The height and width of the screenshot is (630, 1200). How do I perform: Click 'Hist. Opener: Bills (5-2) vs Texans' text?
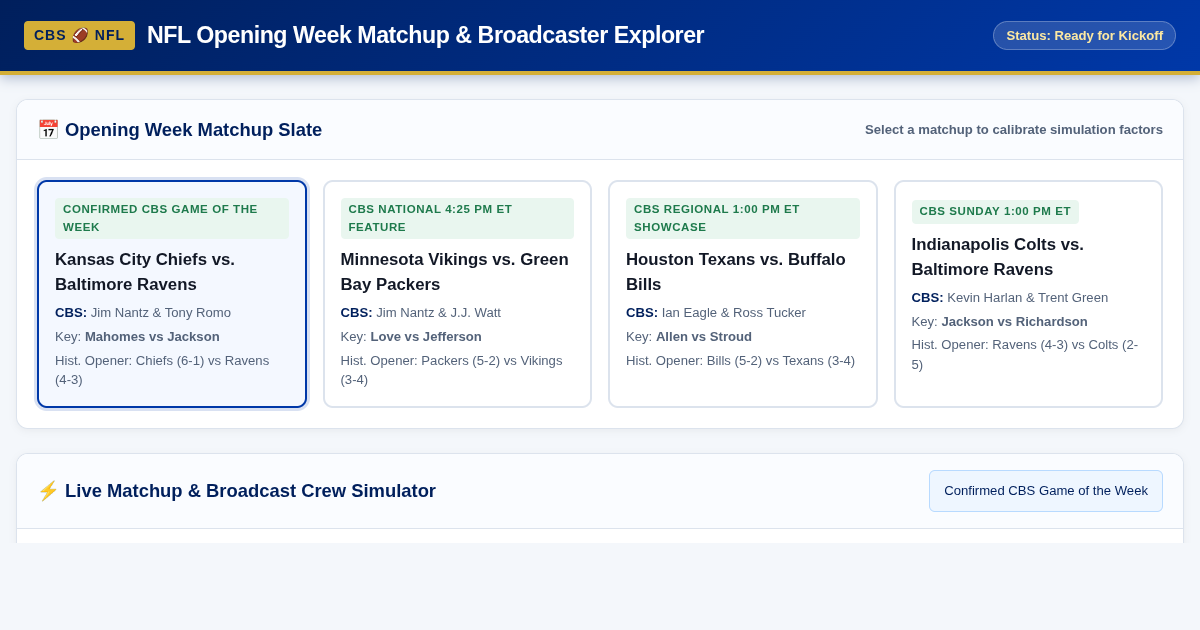(x=740, y=361)
